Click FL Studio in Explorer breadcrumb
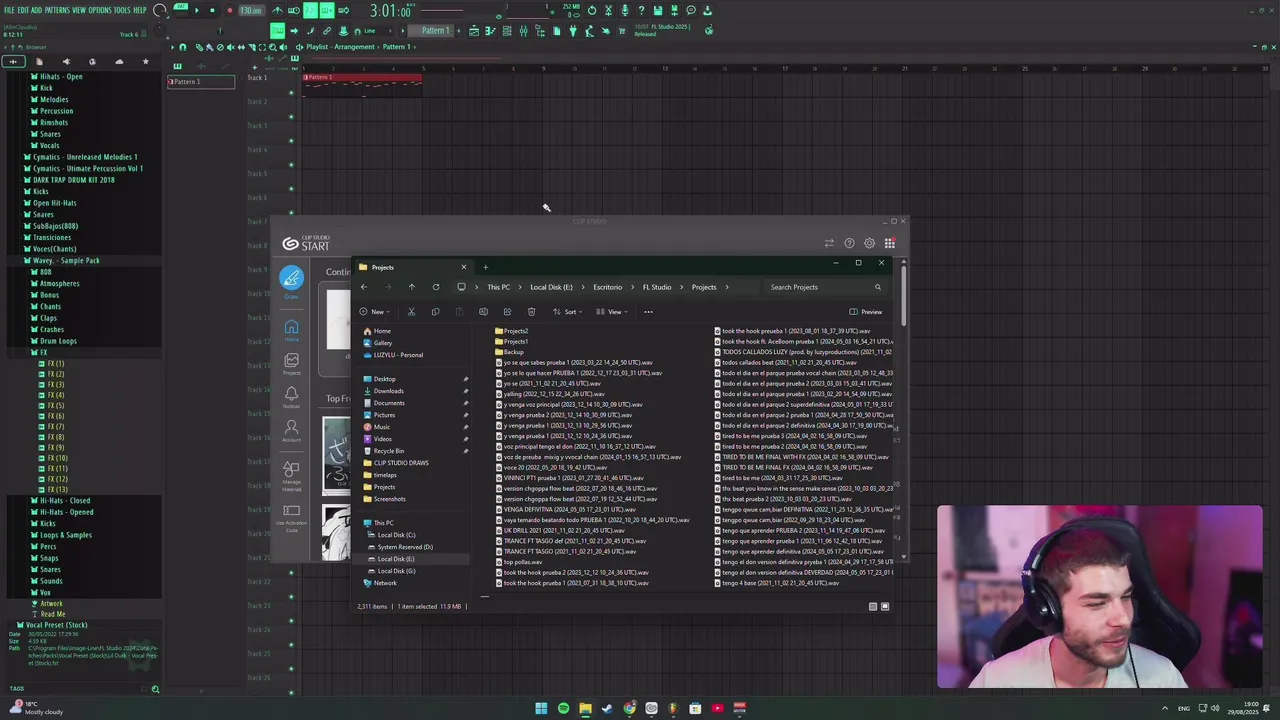This screenshot has width=1280, height=720. 657,287
